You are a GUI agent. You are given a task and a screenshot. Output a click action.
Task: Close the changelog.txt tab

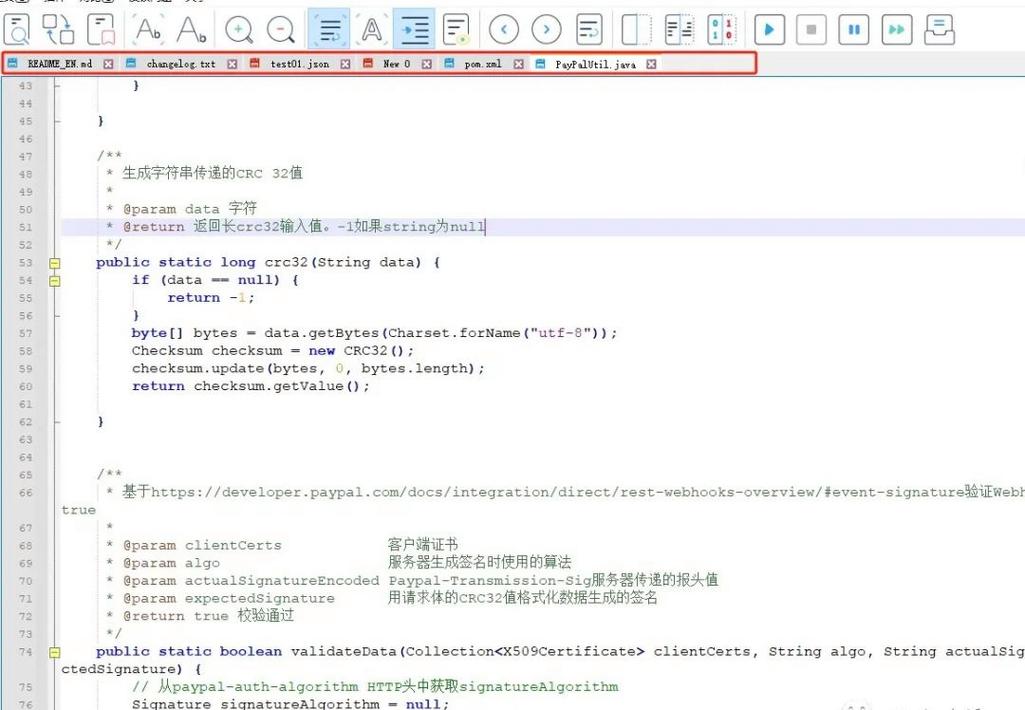click(232, 63)
